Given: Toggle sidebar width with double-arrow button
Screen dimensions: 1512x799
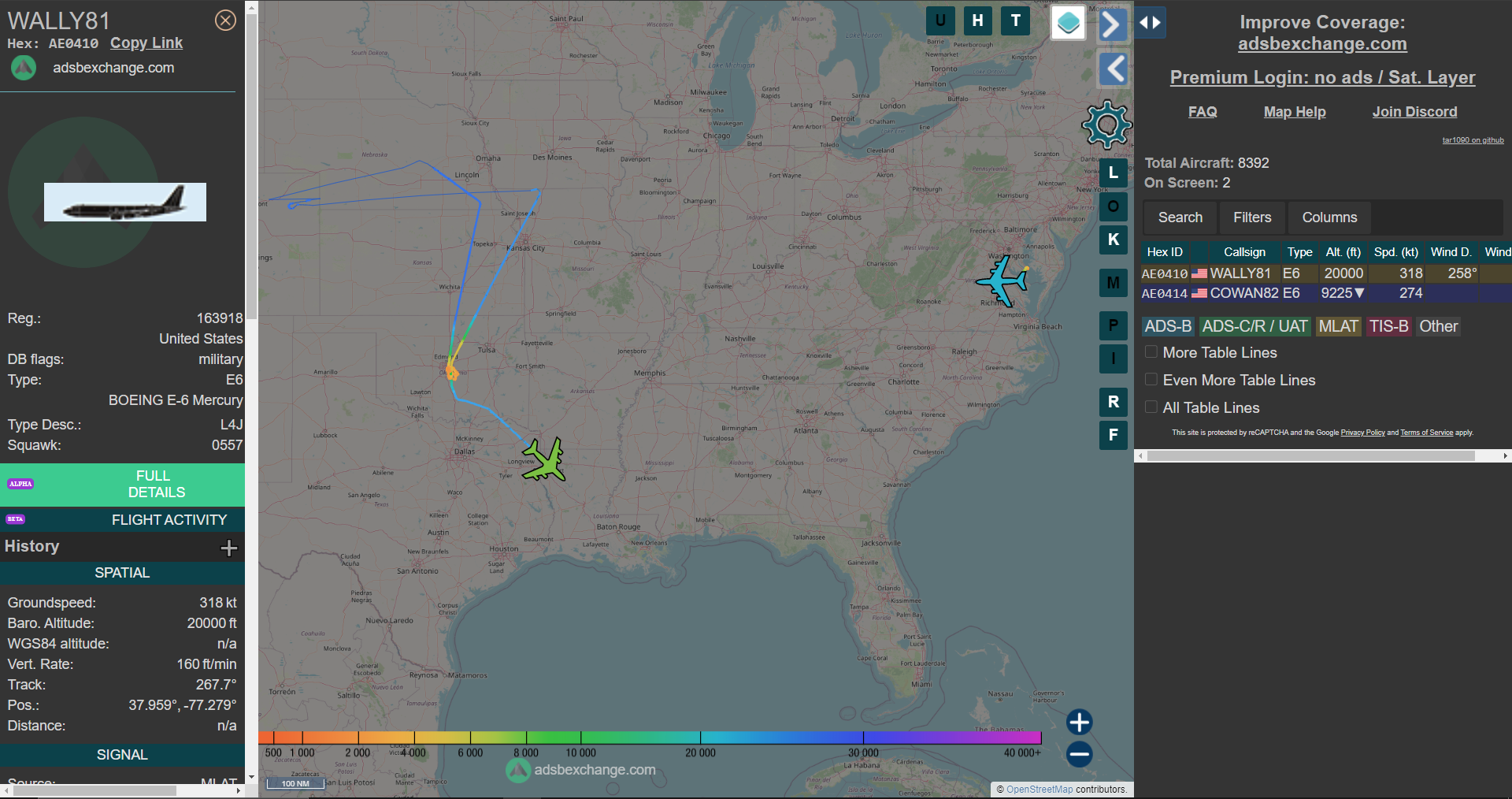Looking at the screenshot, I should pyautogui.click(x=1151, y=22).
